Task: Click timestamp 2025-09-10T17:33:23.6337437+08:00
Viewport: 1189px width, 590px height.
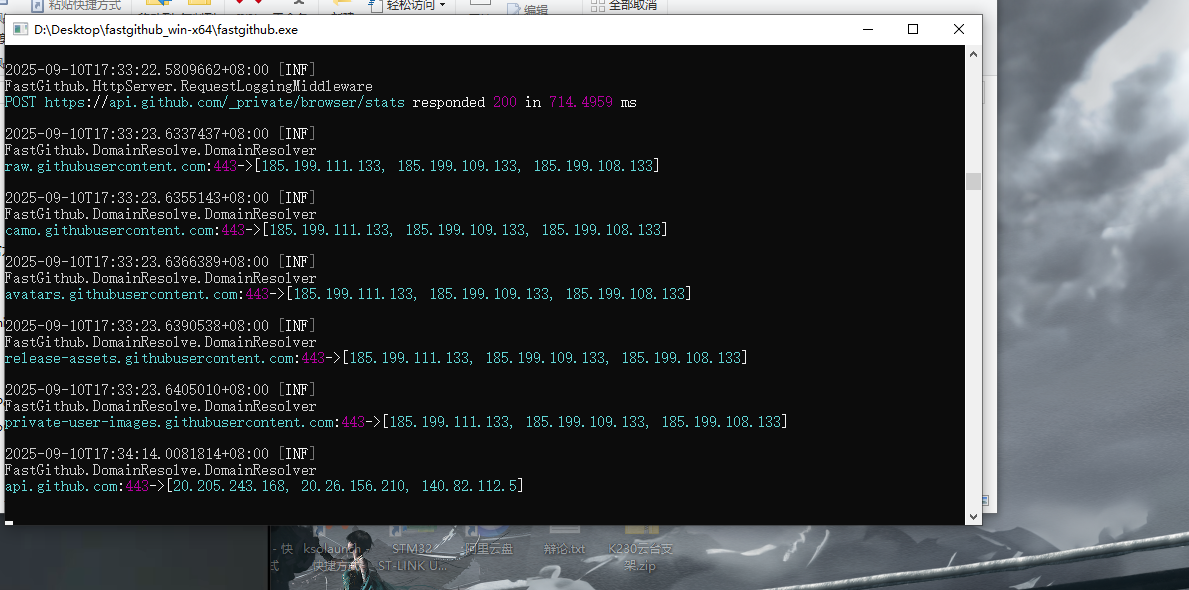Action: 137,134
